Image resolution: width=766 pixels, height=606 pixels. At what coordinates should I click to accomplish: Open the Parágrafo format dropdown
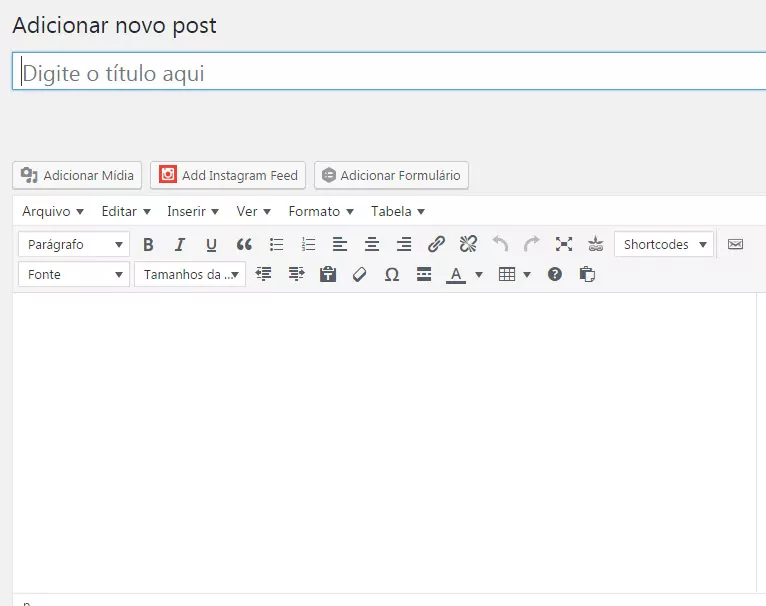point(74,244)
